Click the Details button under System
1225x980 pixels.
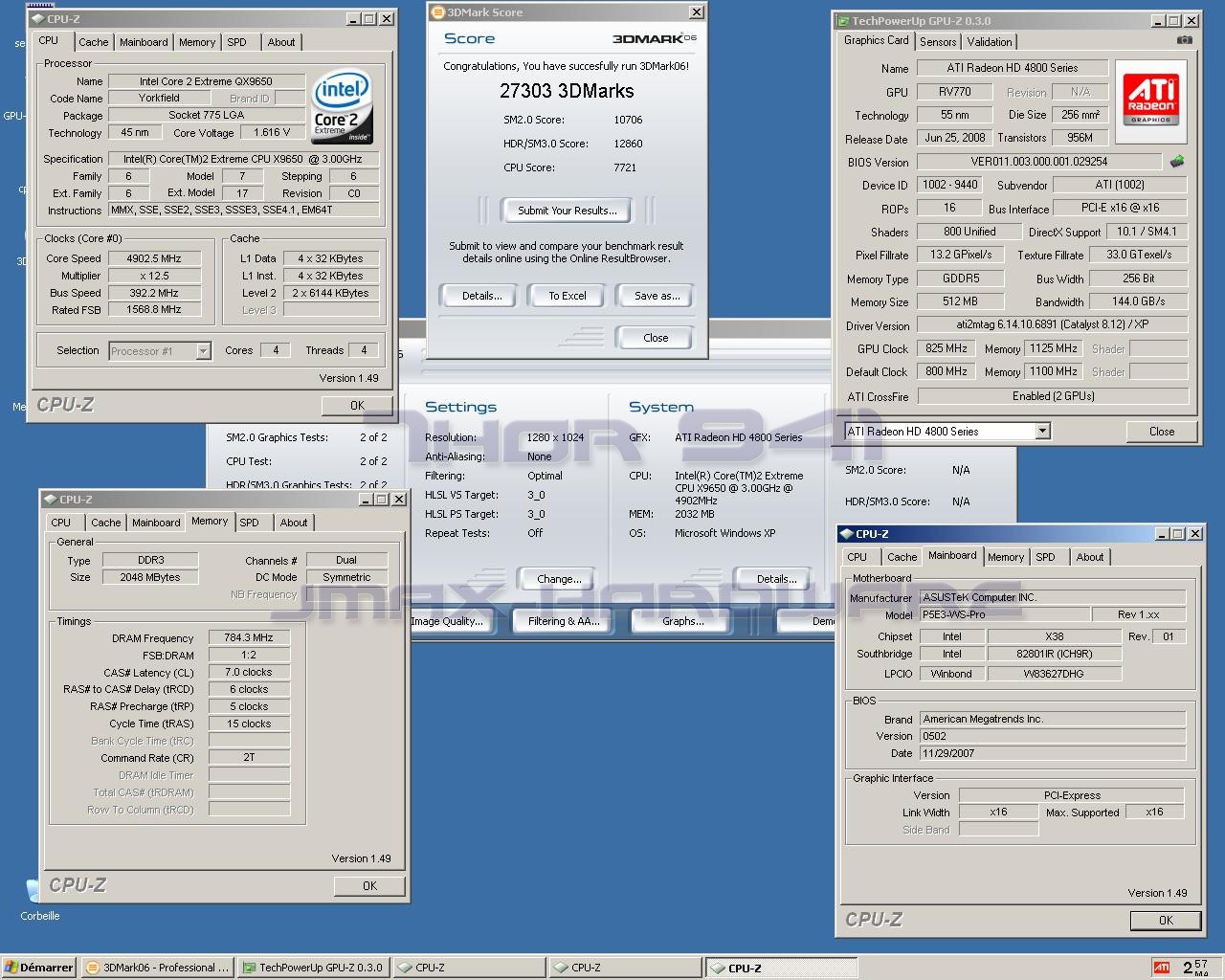776,579
